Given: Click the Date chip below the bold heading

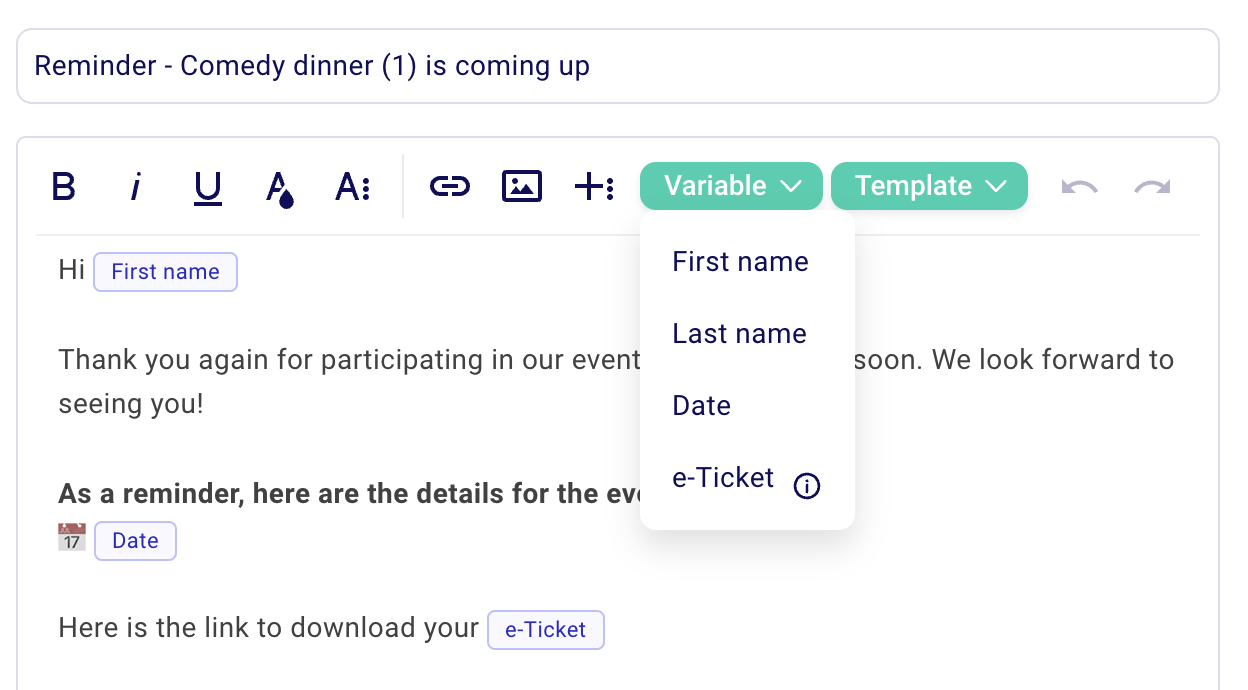Looking at the screenshot, I should pyautogui.click(x=135, y=540).
